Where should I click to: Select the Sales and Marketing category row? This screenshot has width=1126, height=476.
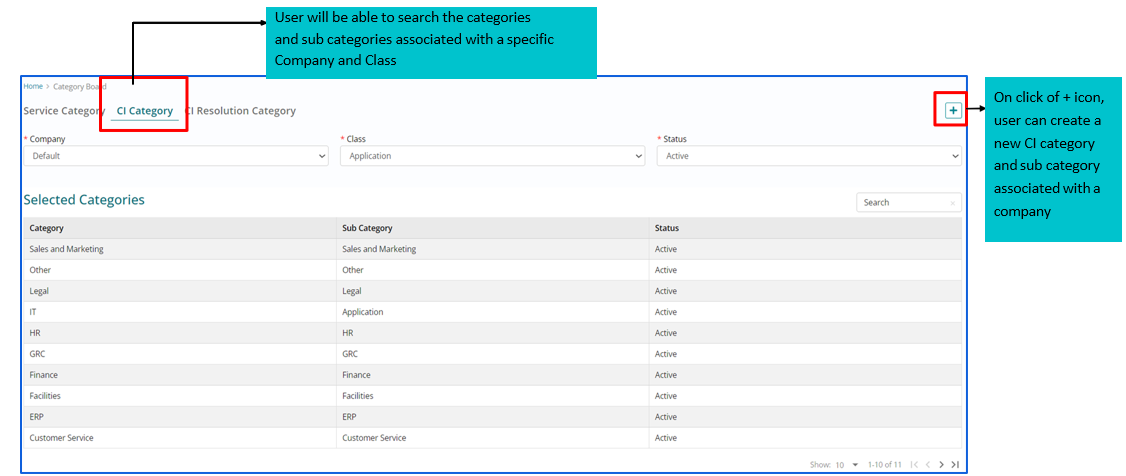tap(67, 249)
